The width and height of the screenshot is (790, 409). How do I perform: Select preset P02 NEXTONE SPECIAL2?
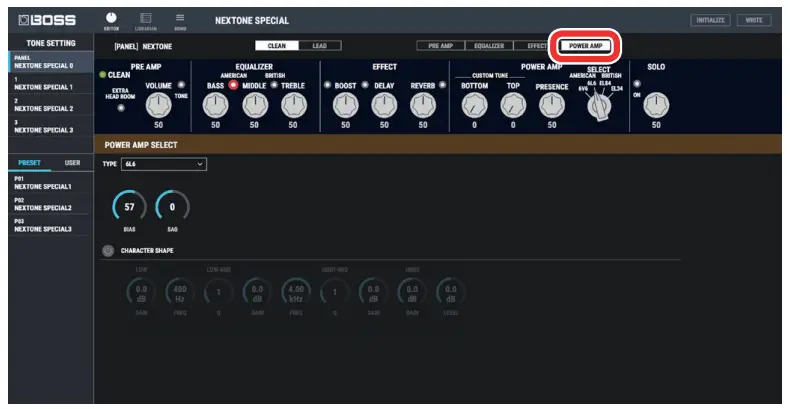click(x=51, y=204)
